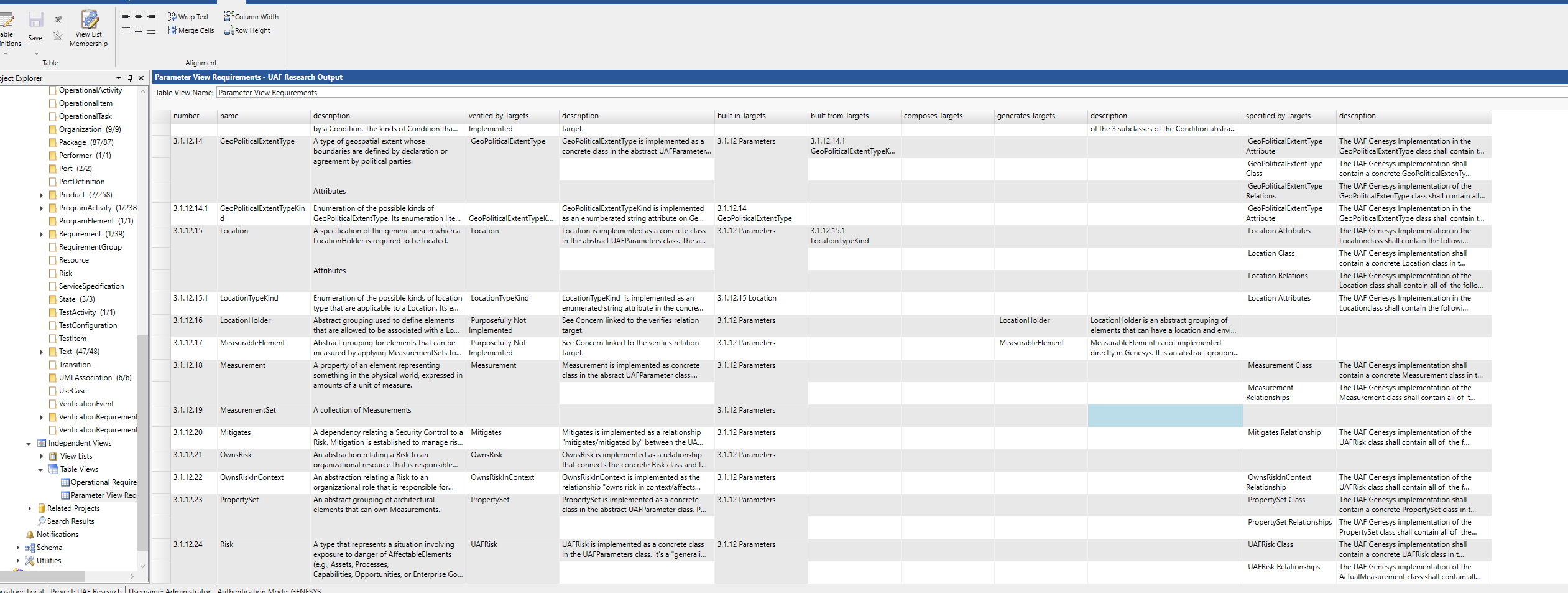Toggle Wrap Text for cells
Image resolution: width=1568 pixels, height=593 pixels.
[x=188, y=17]
